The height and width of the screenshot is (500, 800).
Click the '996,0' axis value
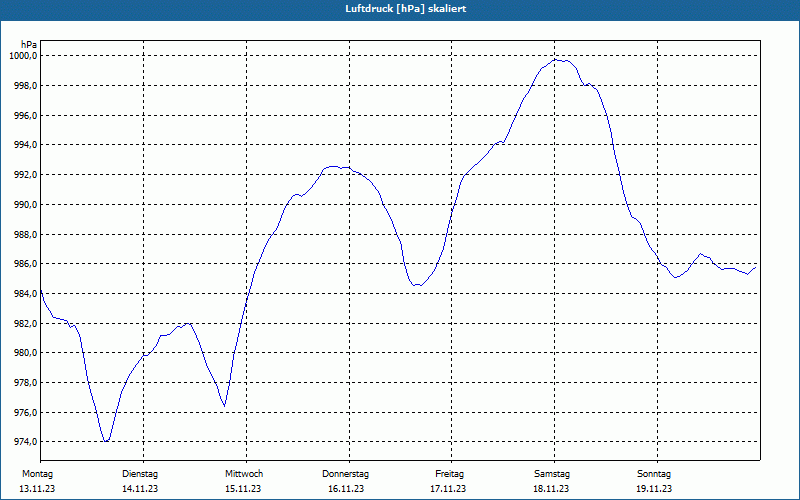(x=26, y=116)
